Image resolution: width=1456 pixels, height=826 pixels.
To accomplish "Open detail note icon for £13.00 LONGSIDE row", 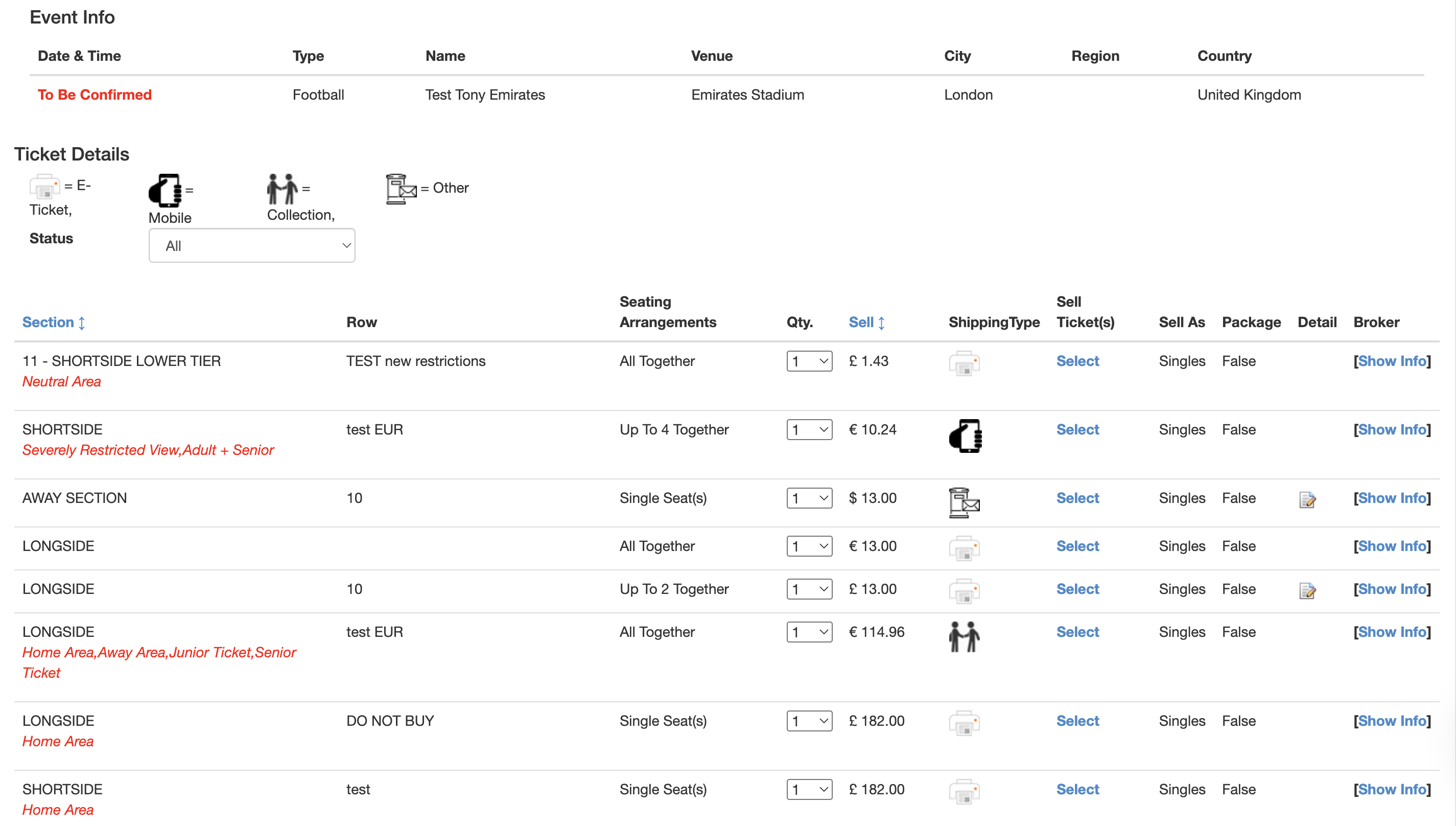I will point(1307,590).
